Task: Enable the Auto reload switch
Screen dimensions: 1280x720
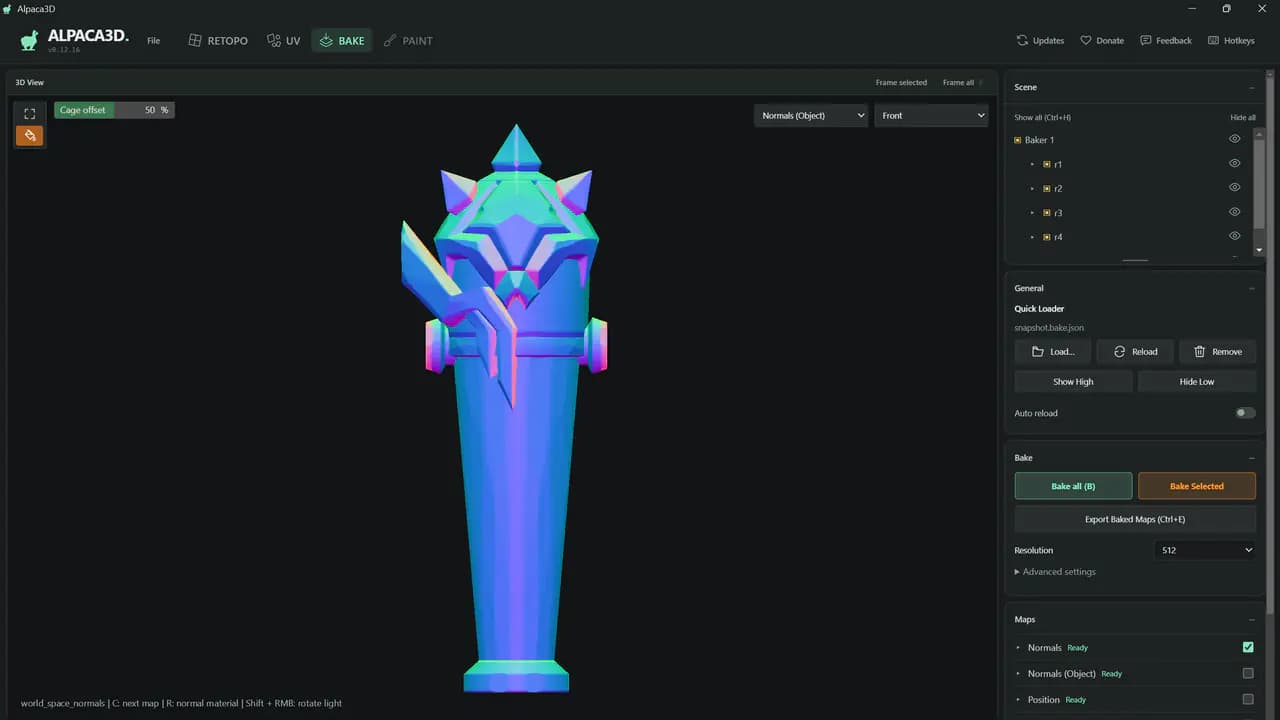Action: coord(1245,413)
